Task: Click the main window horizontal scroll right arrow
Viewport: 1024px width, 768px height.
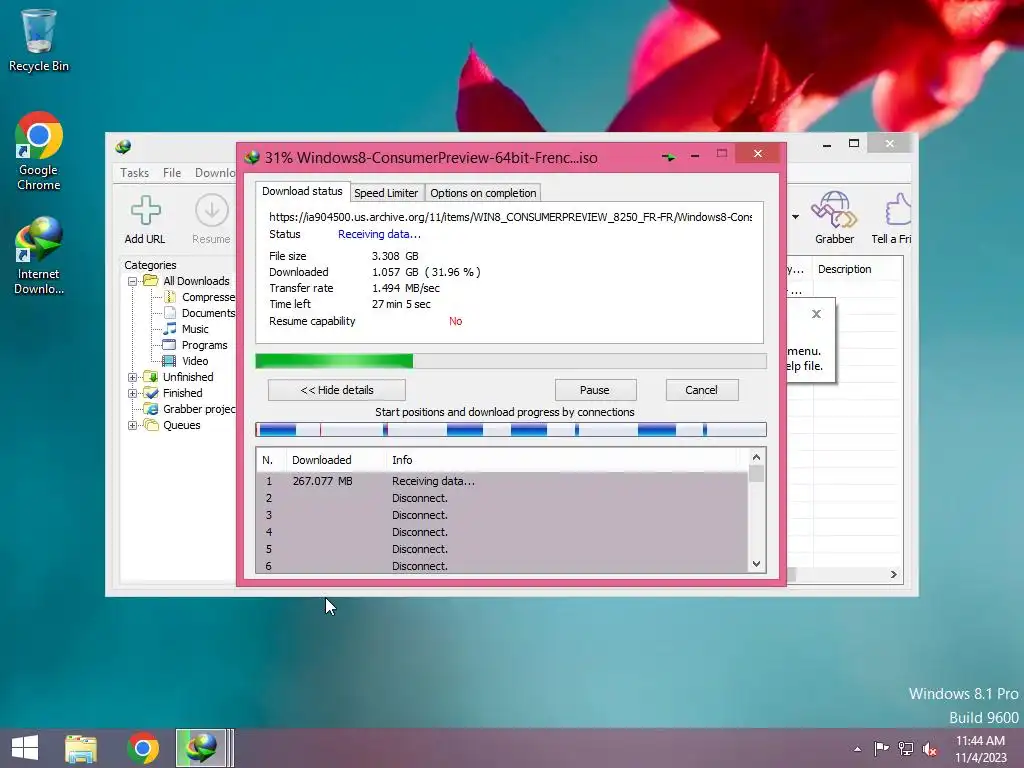Action: (x=893, y=575)
